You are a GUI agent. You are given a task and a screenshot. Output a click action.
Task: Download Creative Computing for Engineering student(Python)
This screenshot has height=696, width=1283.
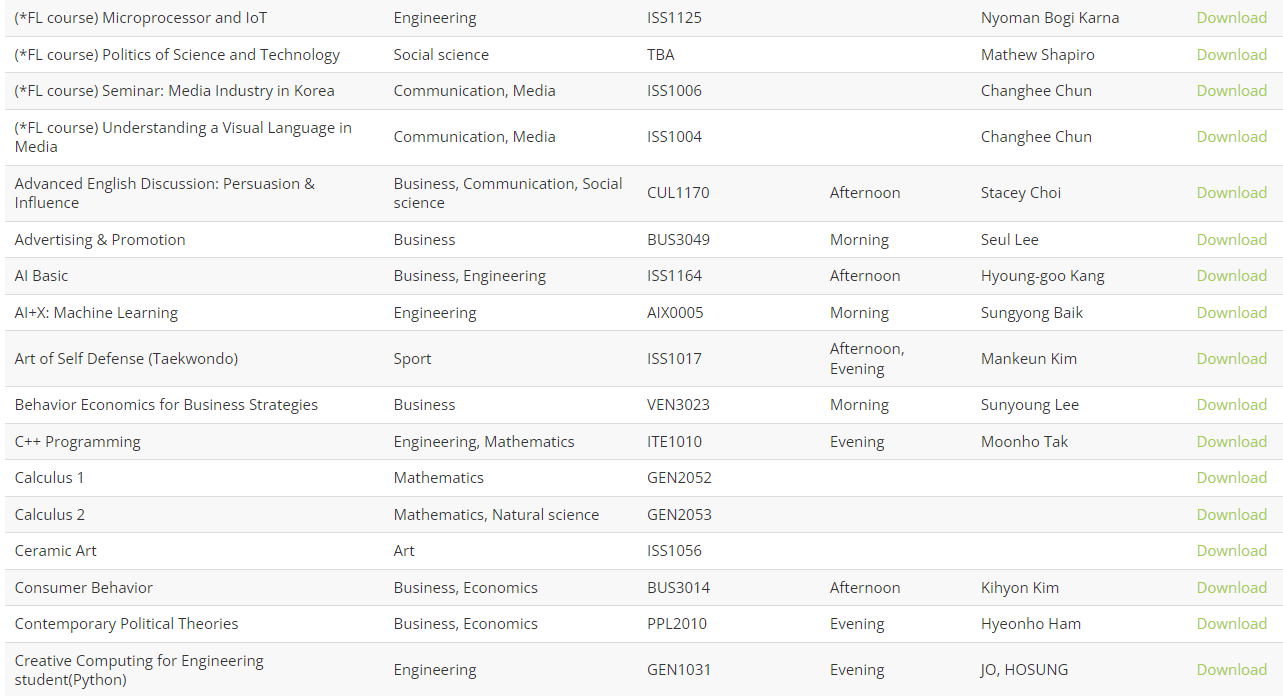click(1231, 670)
